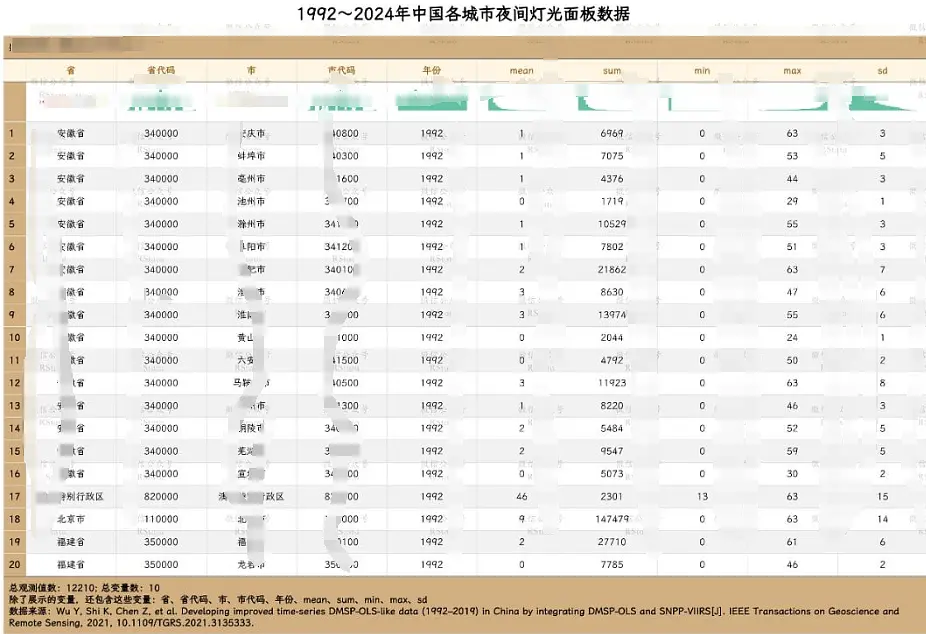Click the sum value 4792

pyautogui.click(x=612, y=360)
